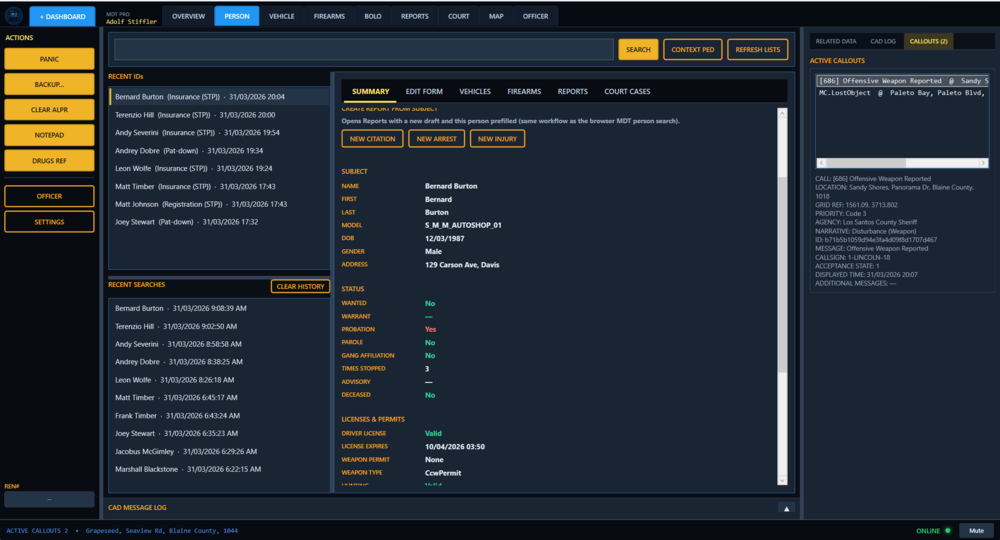This screenshot has width=1000, height=540.
Task: Click the Active Callouts 2 status text
Action: pyautogui.click(x=37, y=530)
